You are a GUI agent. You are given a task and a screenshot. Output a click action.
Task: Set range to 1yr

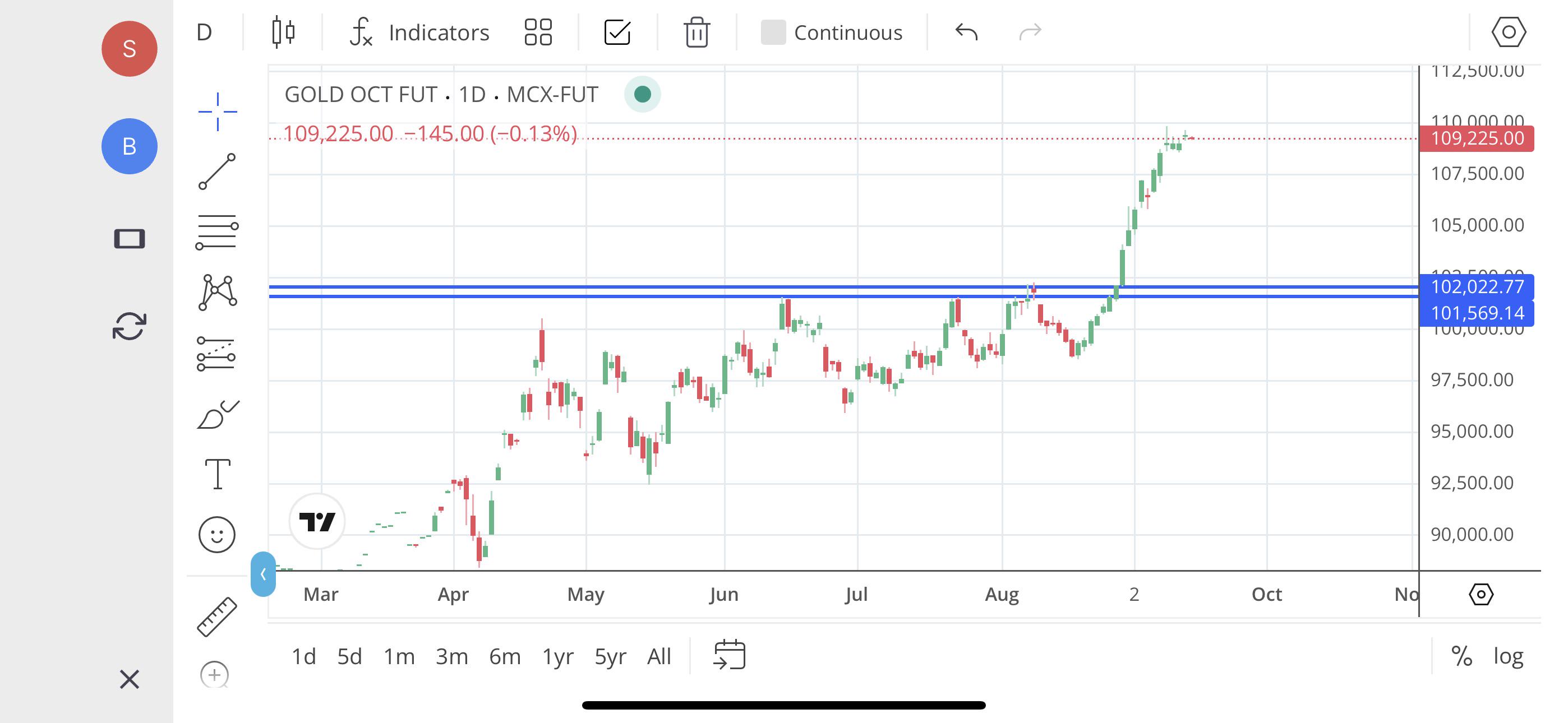point(557,656)
